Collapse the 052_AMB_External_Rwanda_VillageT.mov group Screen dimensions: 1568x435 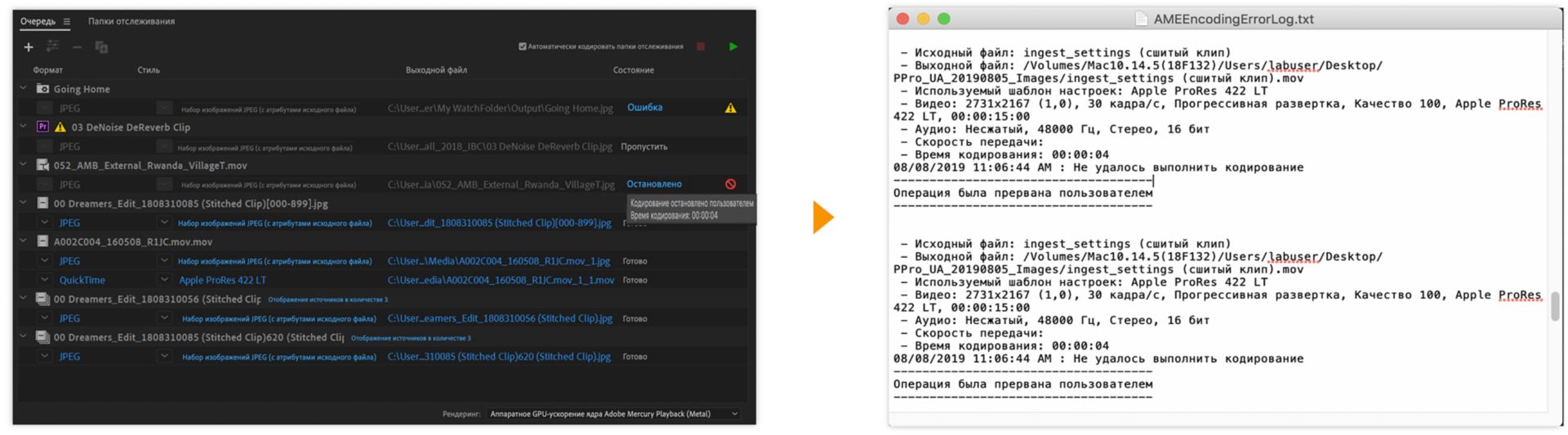tap(24, 165)
